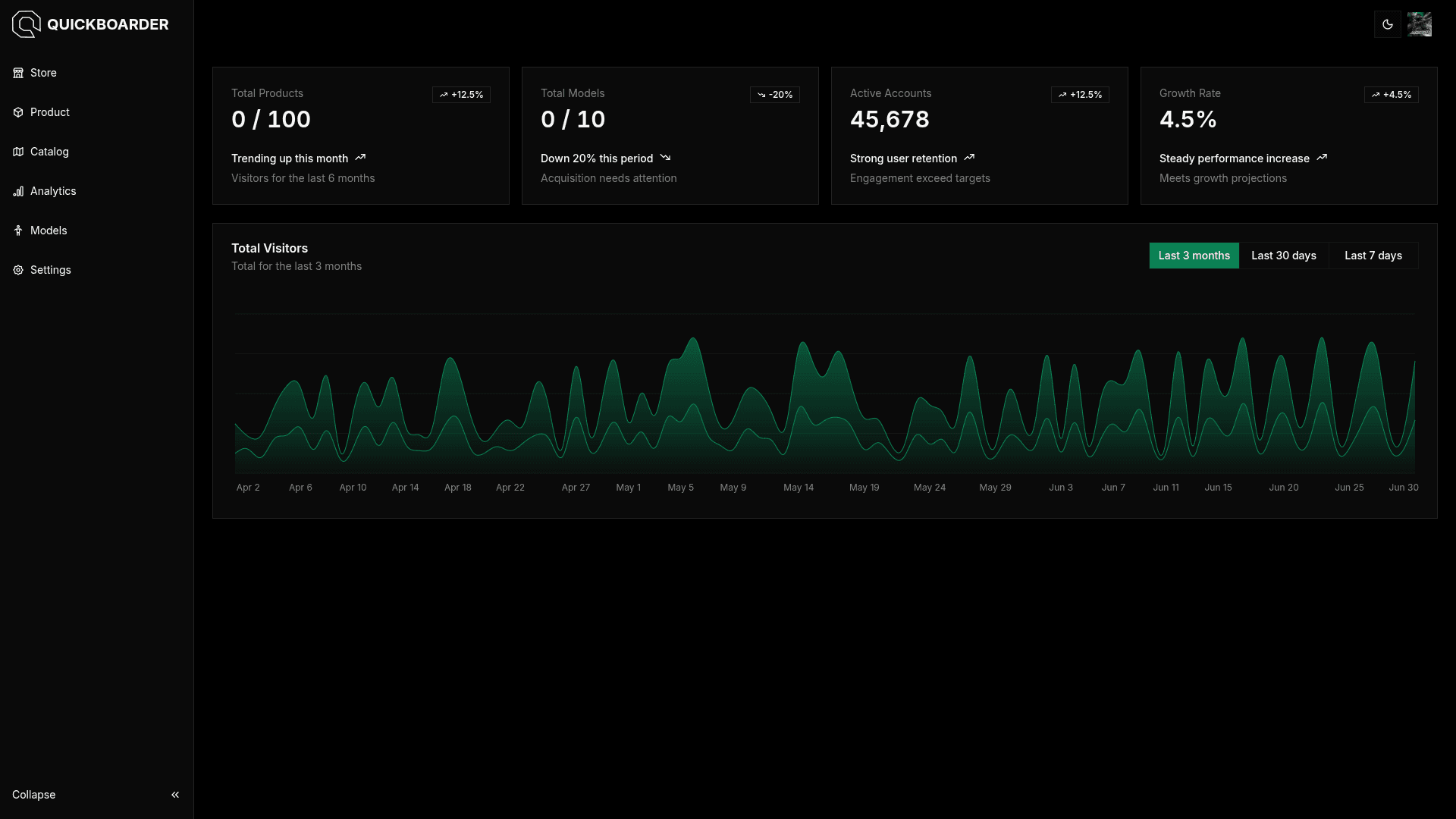Screen dimensions: 1456x819
Task: Open the Analytics menu item
Action: point(53,191)
